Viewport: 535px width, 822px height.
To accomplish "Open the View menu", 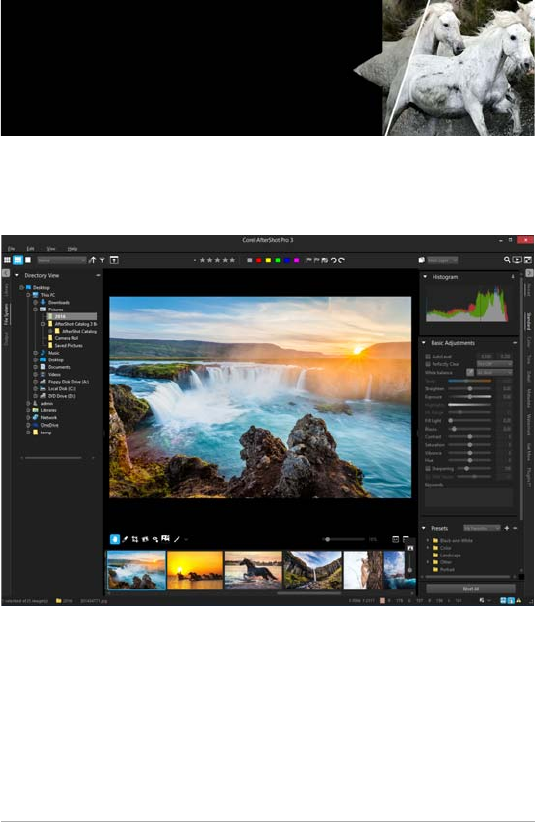I will coord(51,248).
